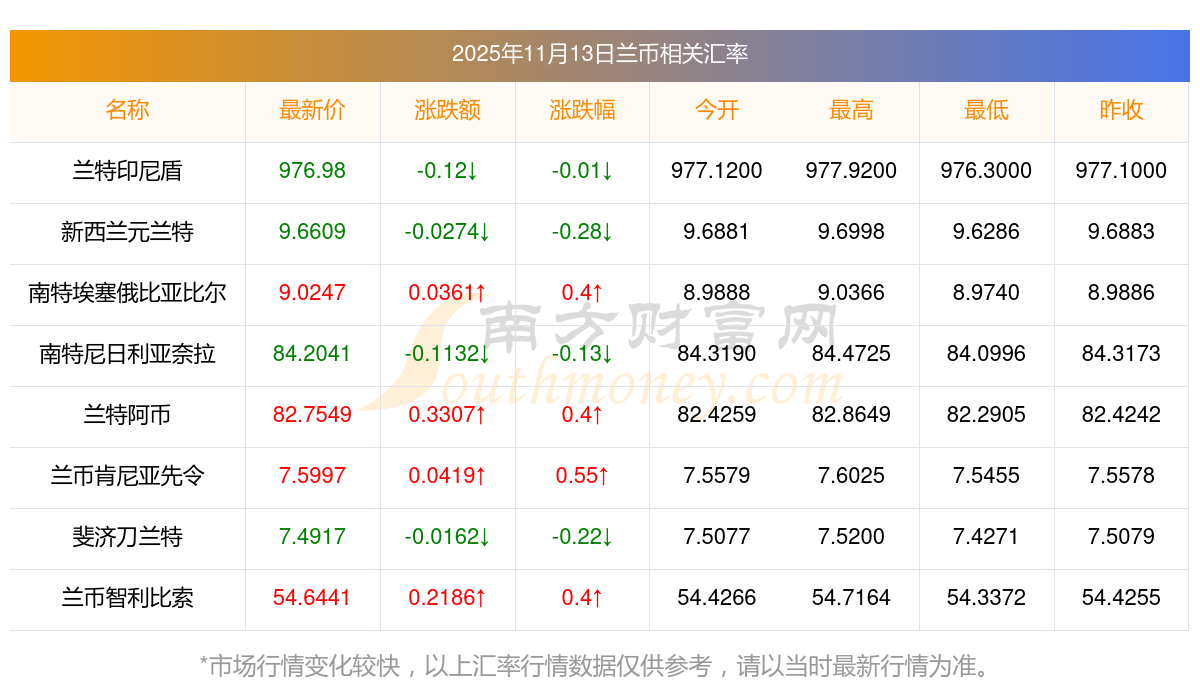
Task: Click high value 7.6025
Action: [x=851, y=476]
